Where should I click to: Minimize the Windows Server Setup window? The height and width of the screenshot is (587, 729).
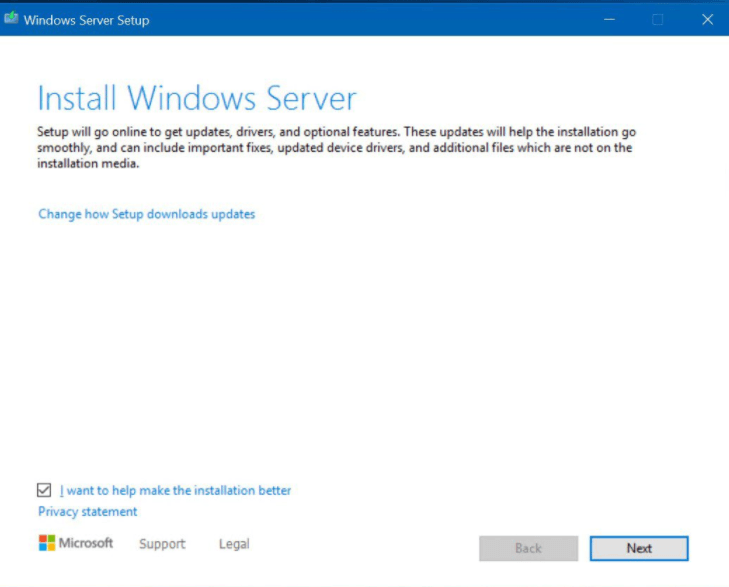607,19
